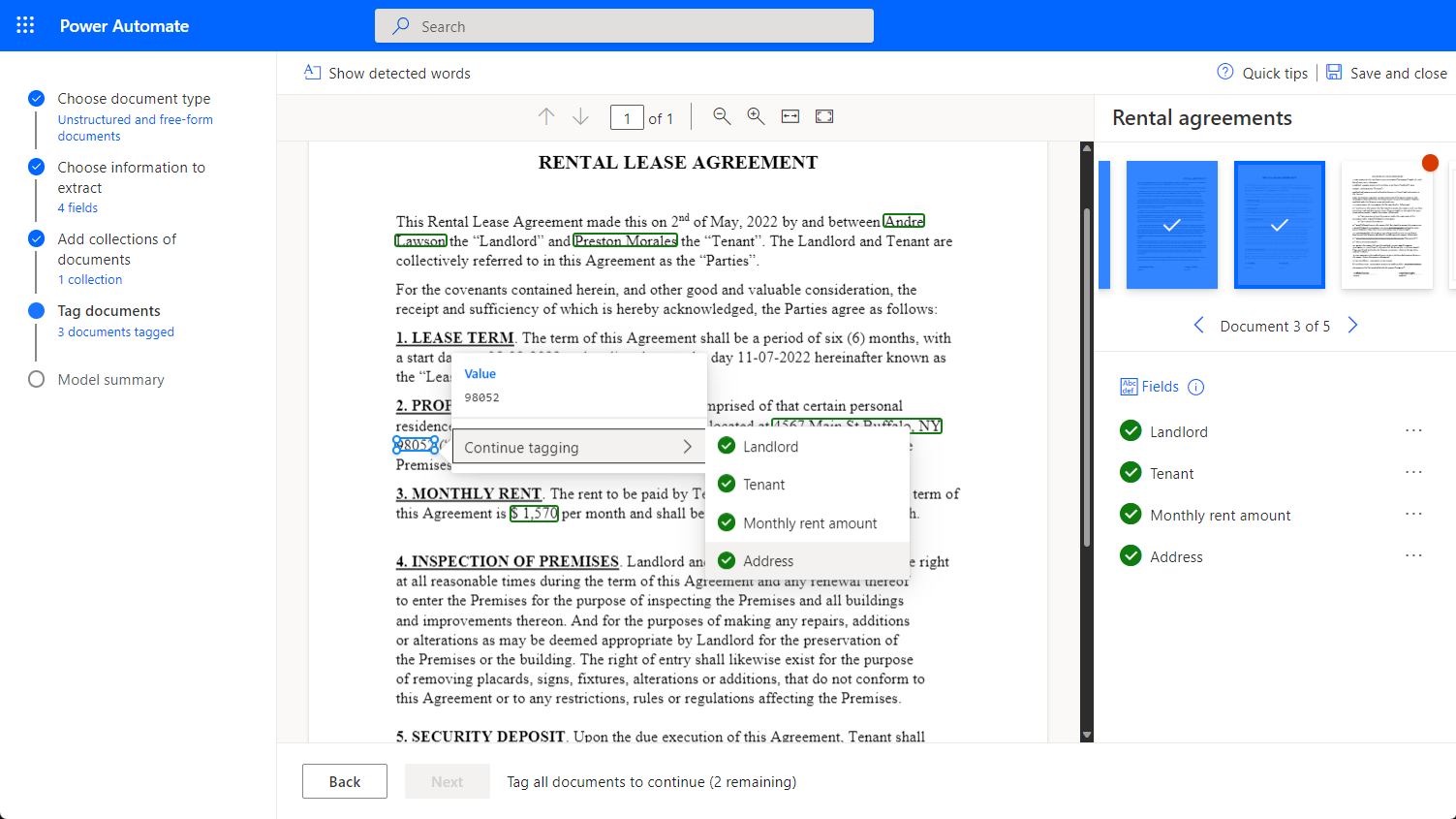
Task: Click the Back button
Action: click(x=344, y=781)
